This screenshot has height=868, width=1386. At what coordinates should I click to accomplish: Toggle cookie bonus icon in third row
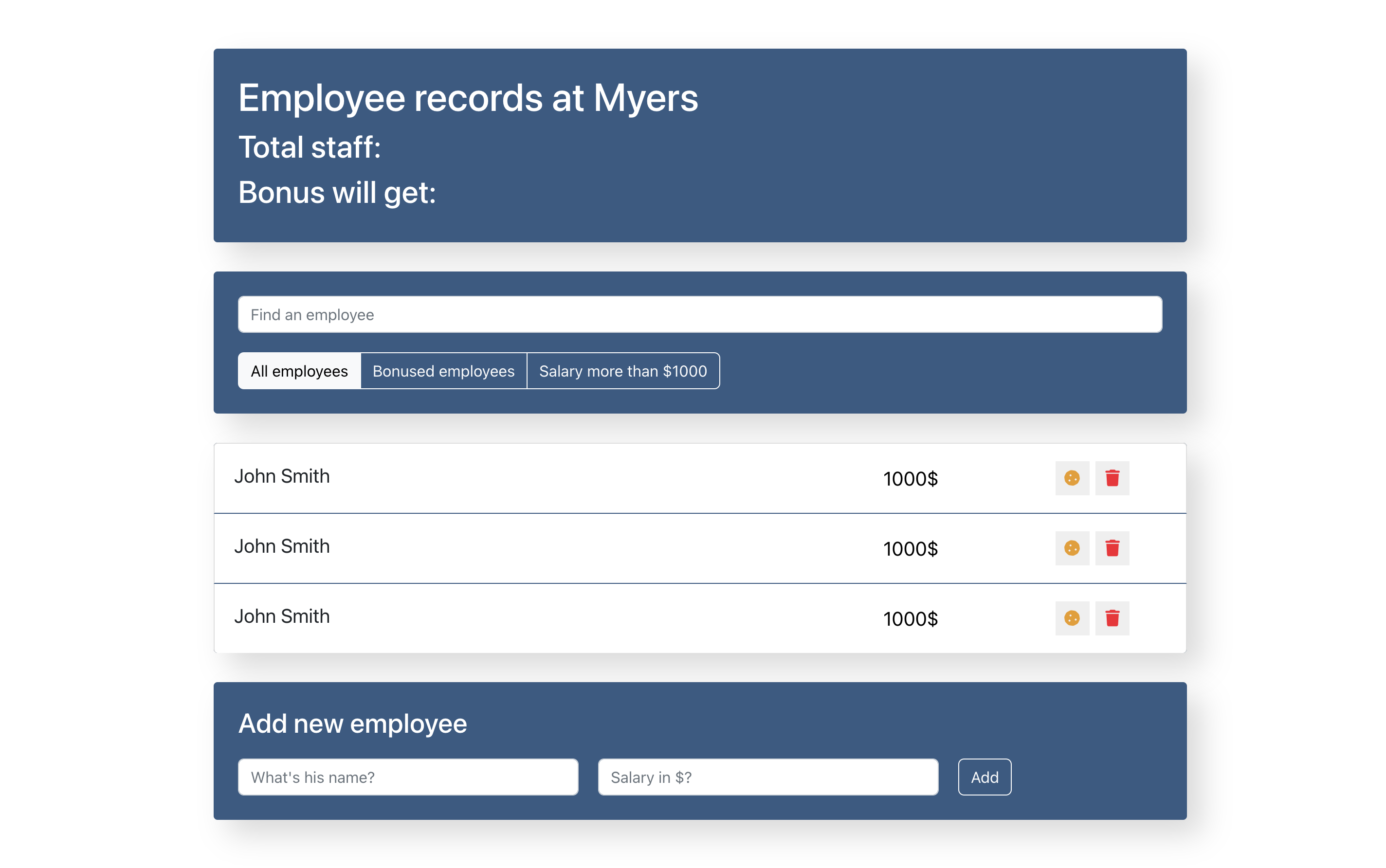point(1071,618)
